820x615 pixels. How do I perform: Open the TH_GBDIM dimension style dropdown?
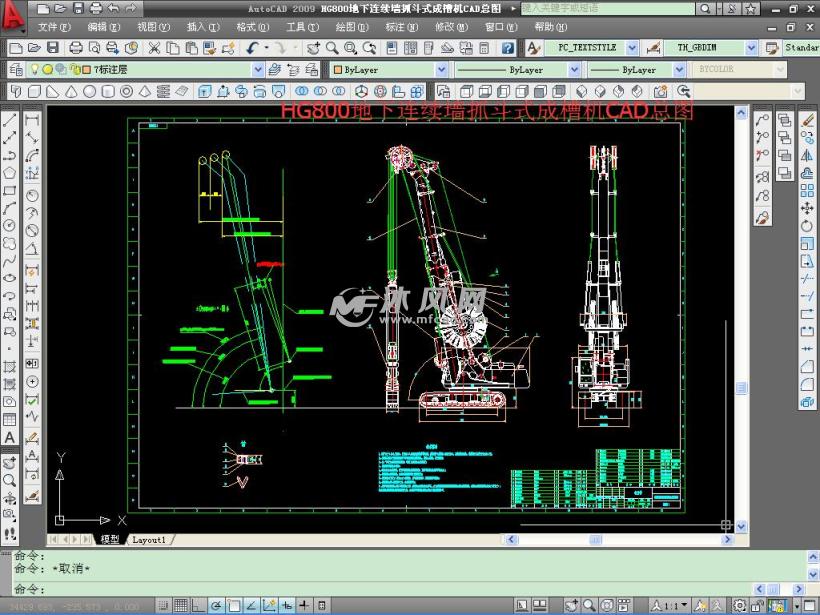(x=751, y=47)
